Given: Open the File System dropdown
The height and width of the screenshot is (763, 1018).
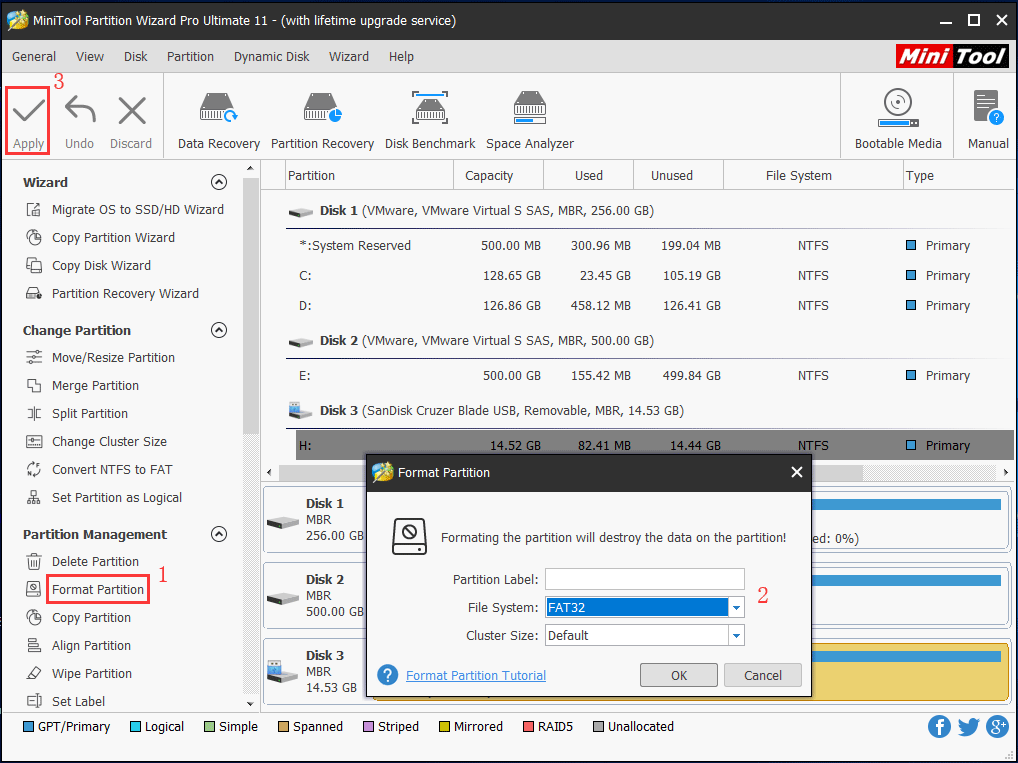Looking at the screenshot, I should coord(736,607).
